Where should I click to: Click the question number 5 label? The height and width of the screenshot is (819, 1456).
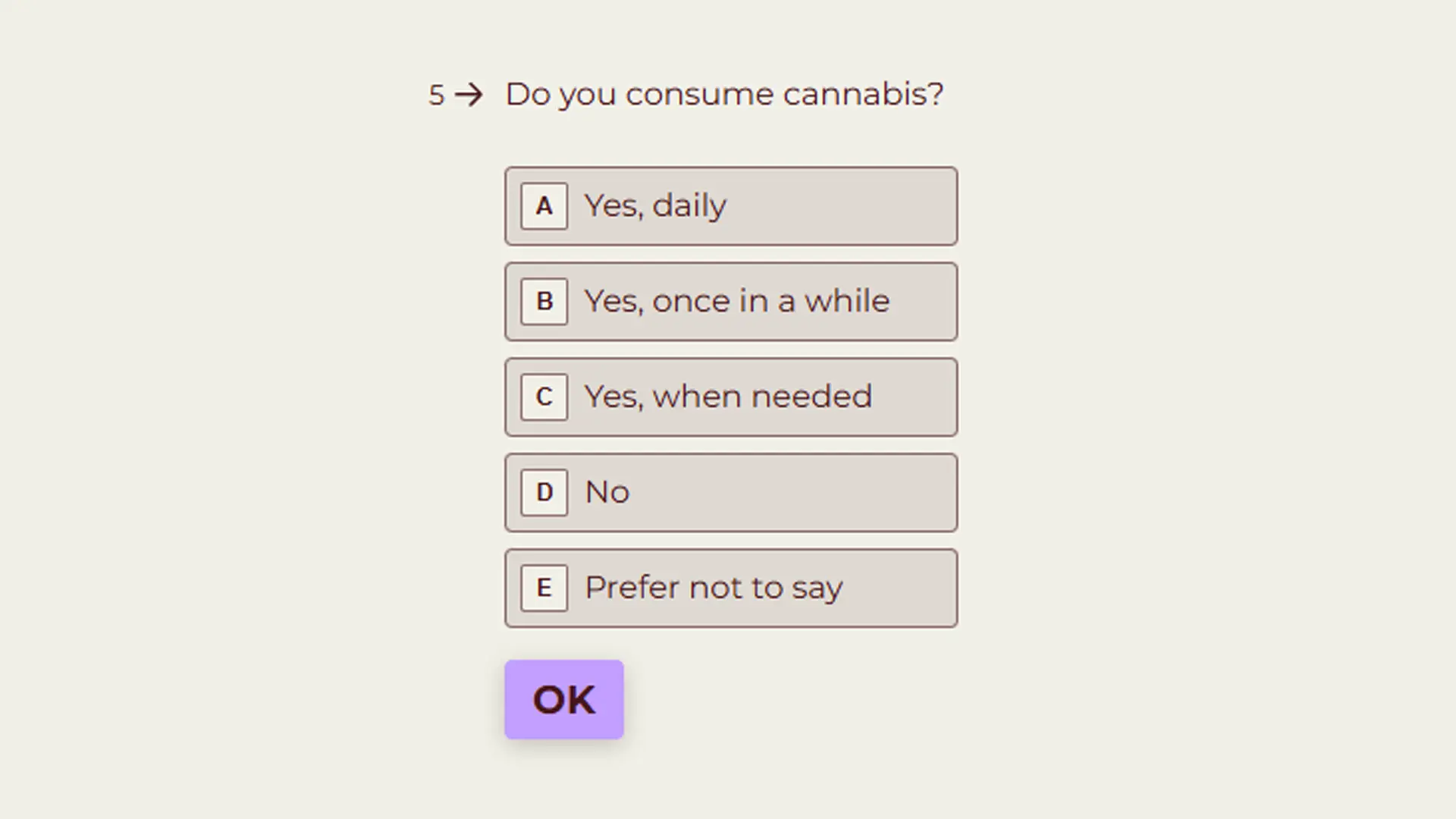pyautogui.click(x=435, y=94)
